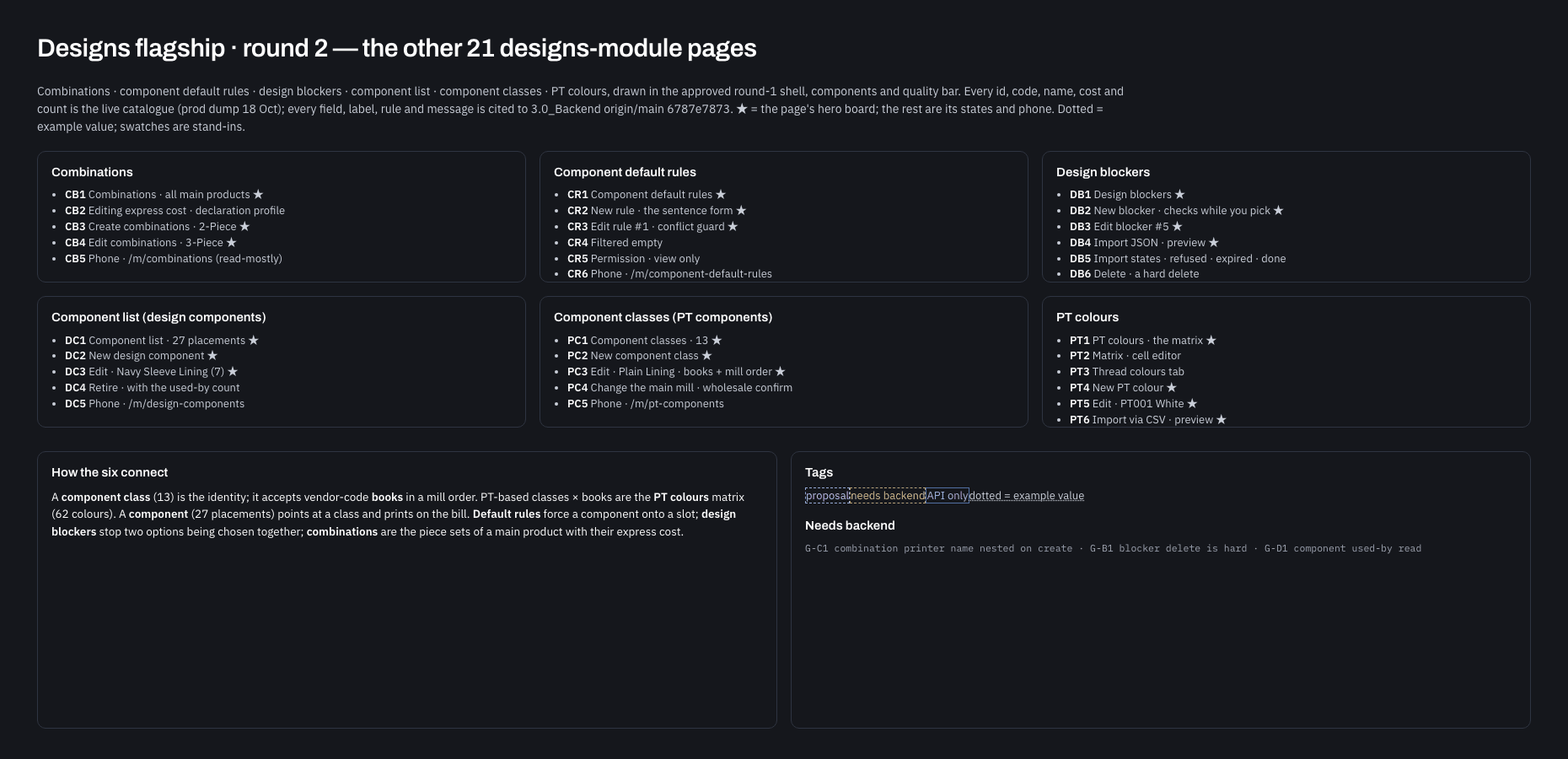Select CR5 Permission view only
The width and height of the screenshot is (1568, 759).
coord(633,259)
